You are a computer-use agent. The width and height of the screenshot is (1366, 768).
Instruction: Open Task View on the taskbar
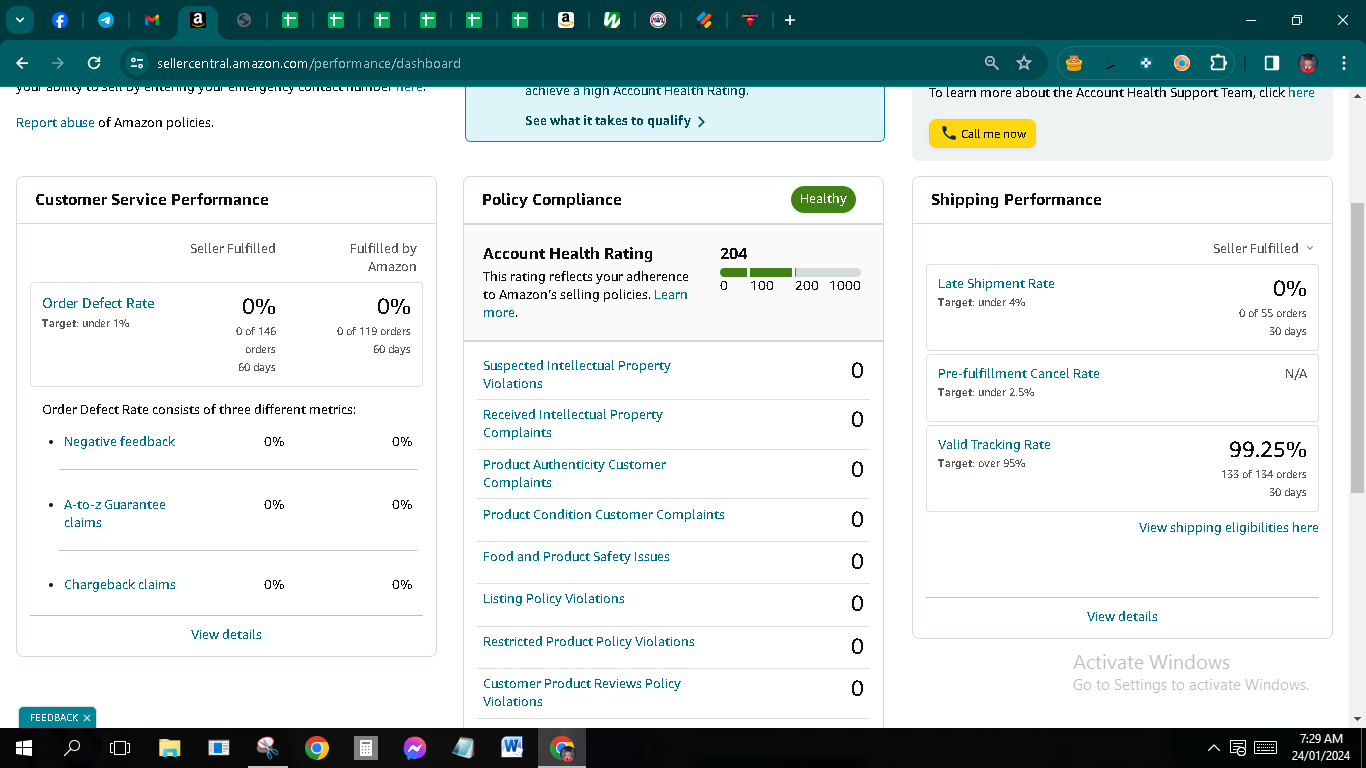120,747
